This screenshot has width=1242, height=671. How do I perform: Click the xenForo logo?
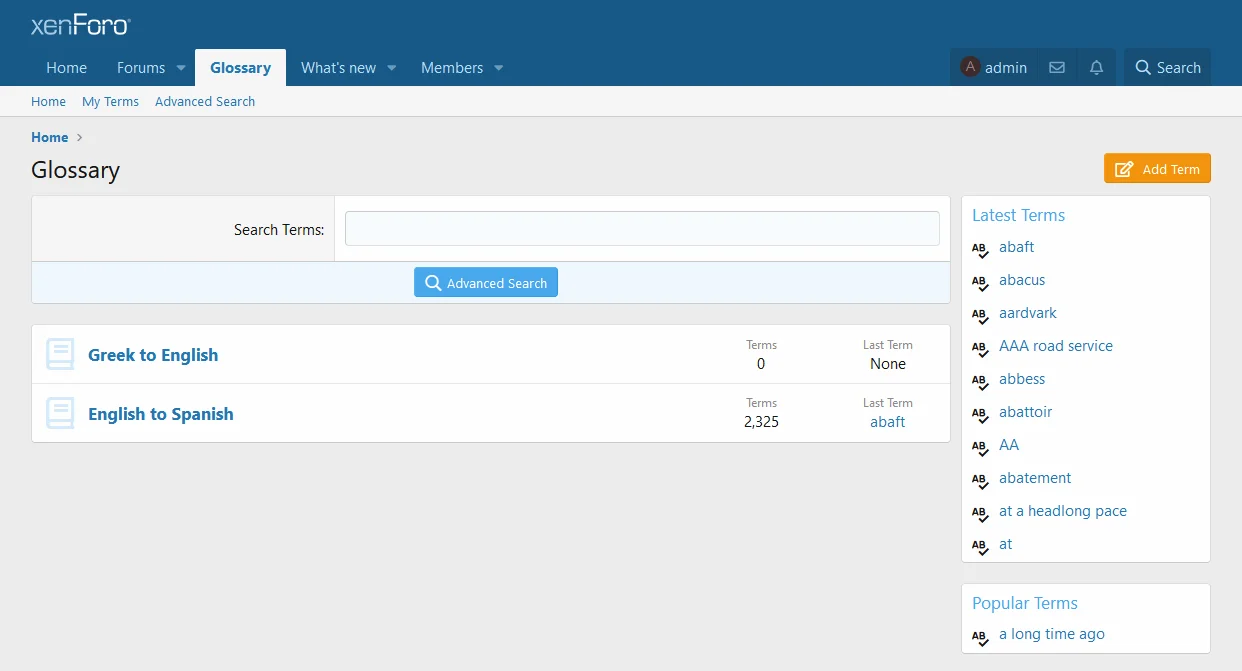80,26
